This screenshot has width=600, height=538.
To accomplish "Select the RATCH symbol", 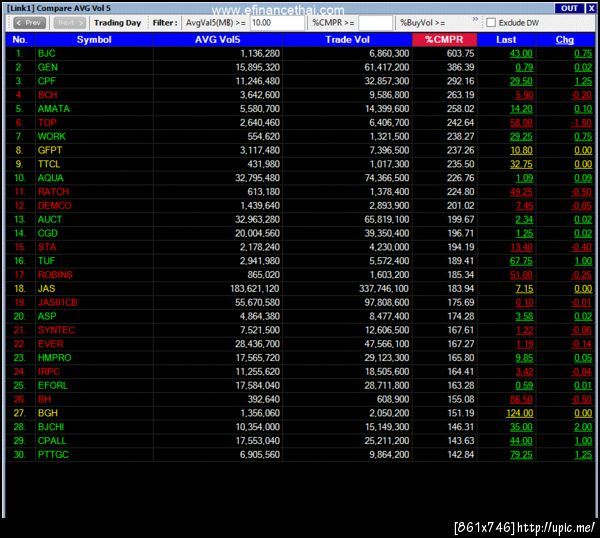I will click(53, 192).
